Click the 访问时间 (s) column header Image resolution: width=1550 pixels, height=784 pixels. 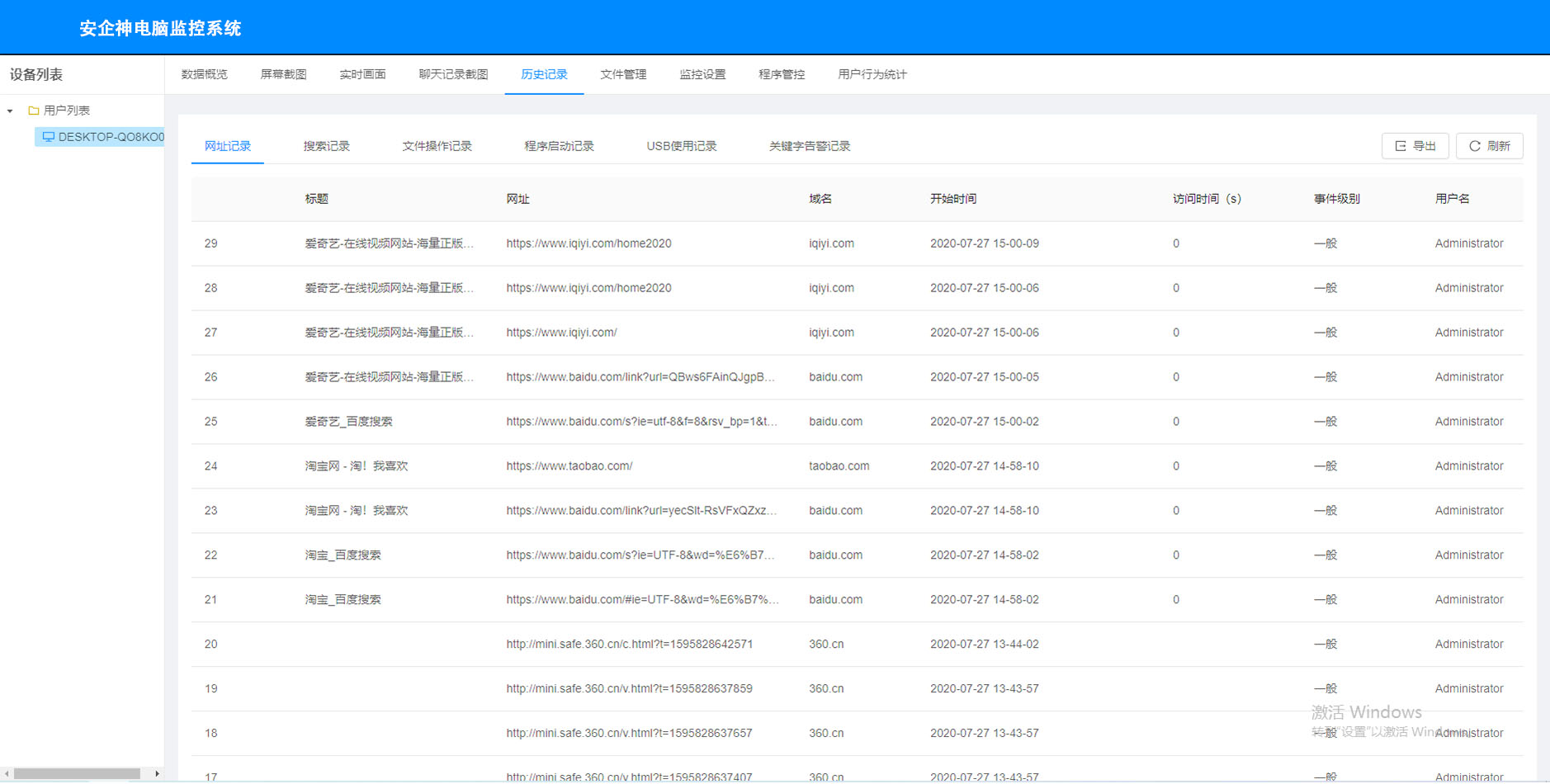point(1207,199)
